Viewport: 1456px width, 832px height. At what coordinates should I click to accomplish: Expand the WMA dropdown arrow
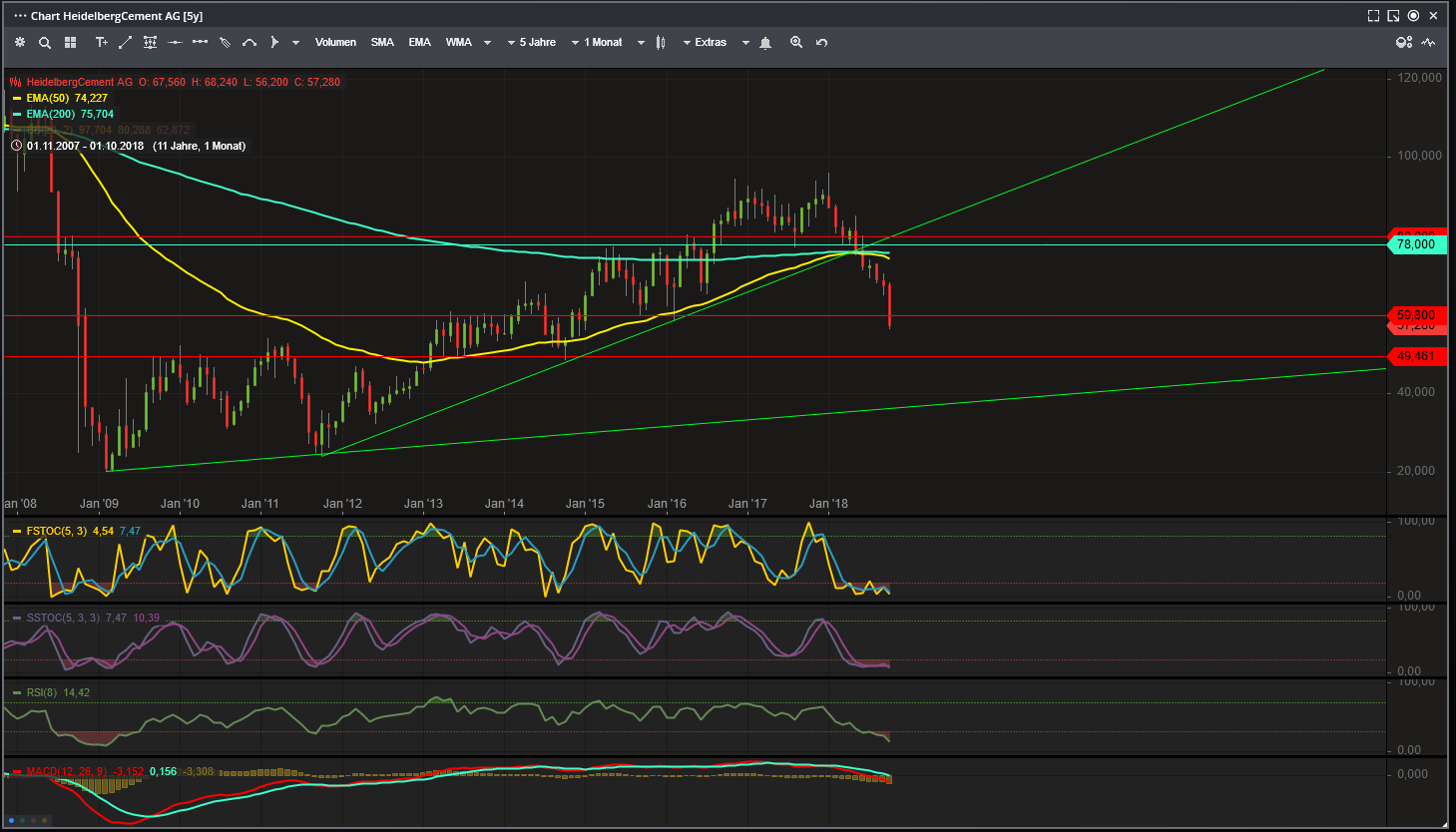[486, 42]
